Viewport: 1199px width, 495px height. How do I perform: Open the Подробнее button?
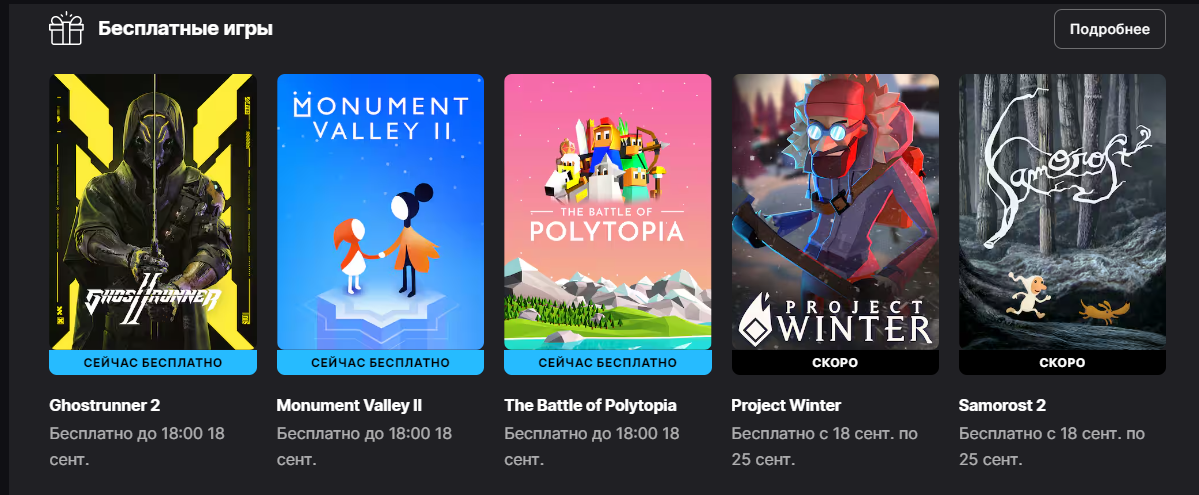point(1110,29)
